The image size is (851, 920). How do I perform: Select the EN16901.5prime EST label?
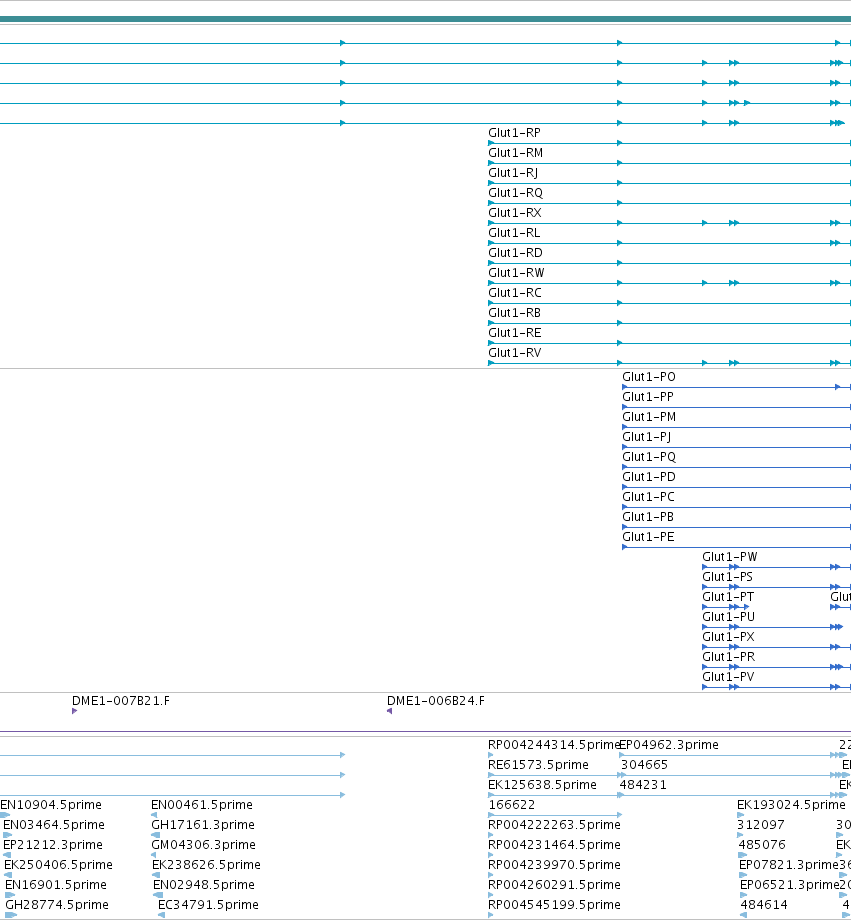point(56,884)
